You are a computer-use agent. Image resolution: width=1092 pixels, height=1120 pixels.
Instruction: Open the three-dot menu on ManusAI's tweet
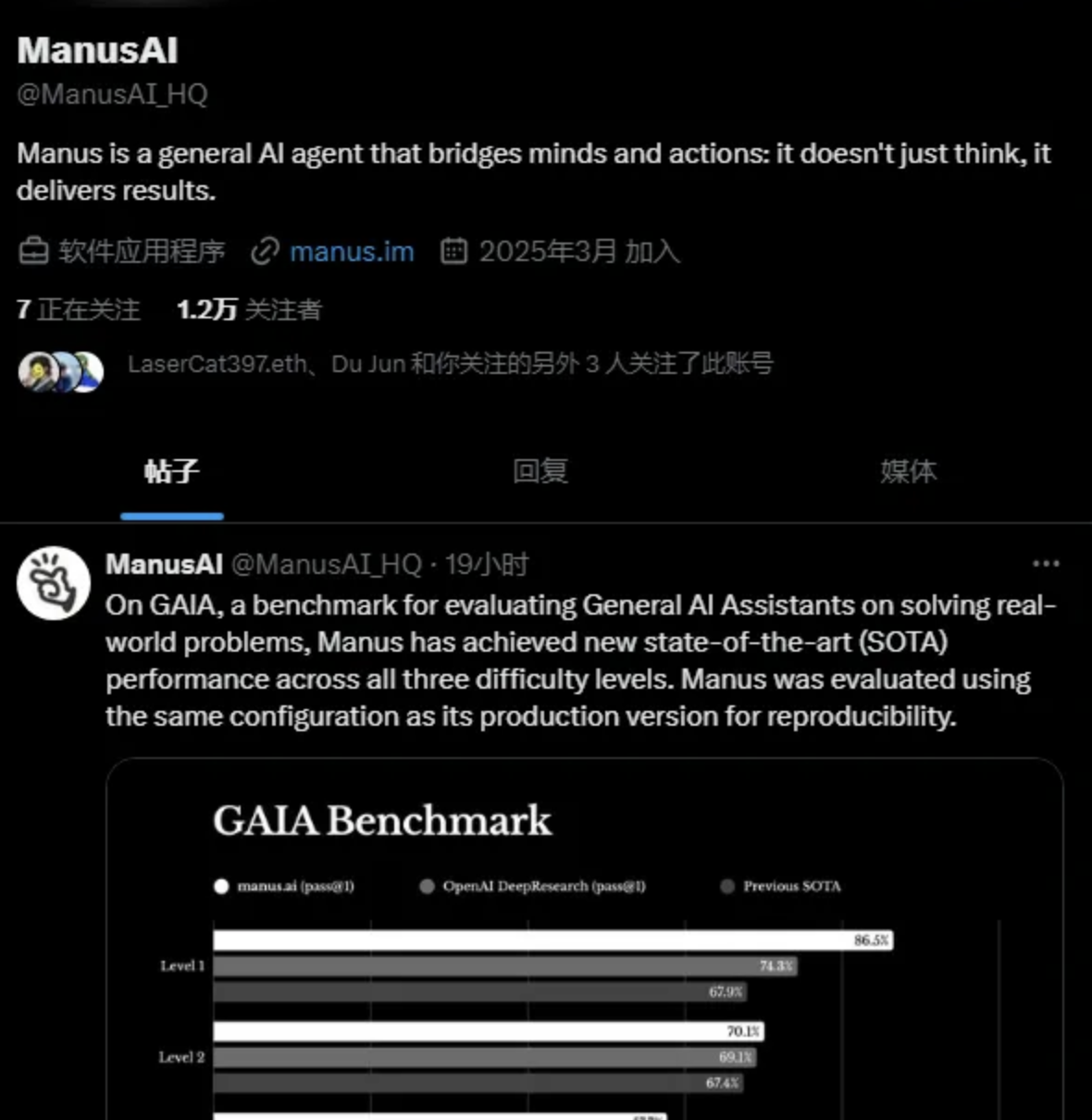pyautogui.click(x=1047, y=563)
